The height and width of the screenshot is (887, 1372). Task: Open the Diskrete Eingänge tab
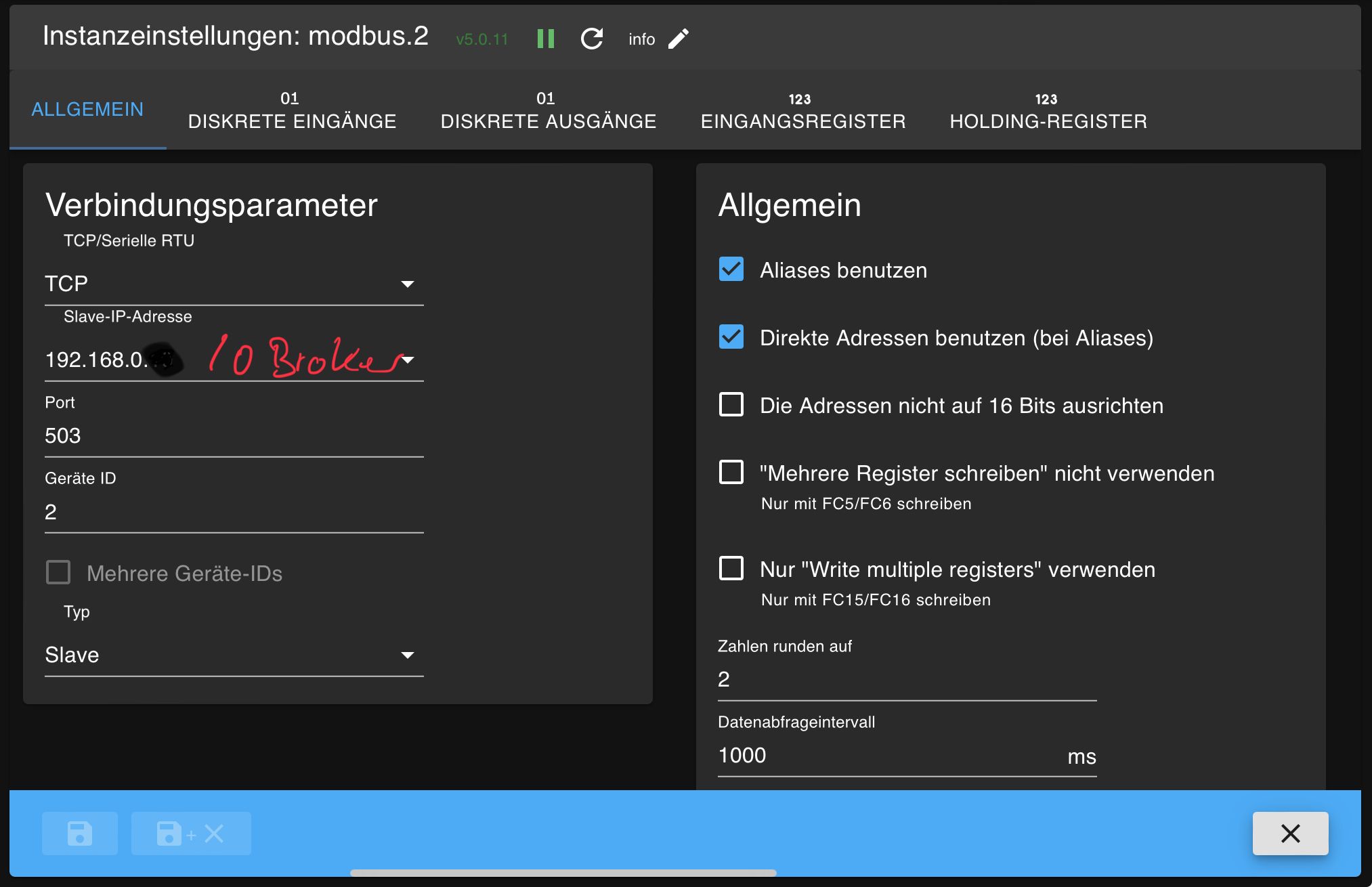pos(292,110)
